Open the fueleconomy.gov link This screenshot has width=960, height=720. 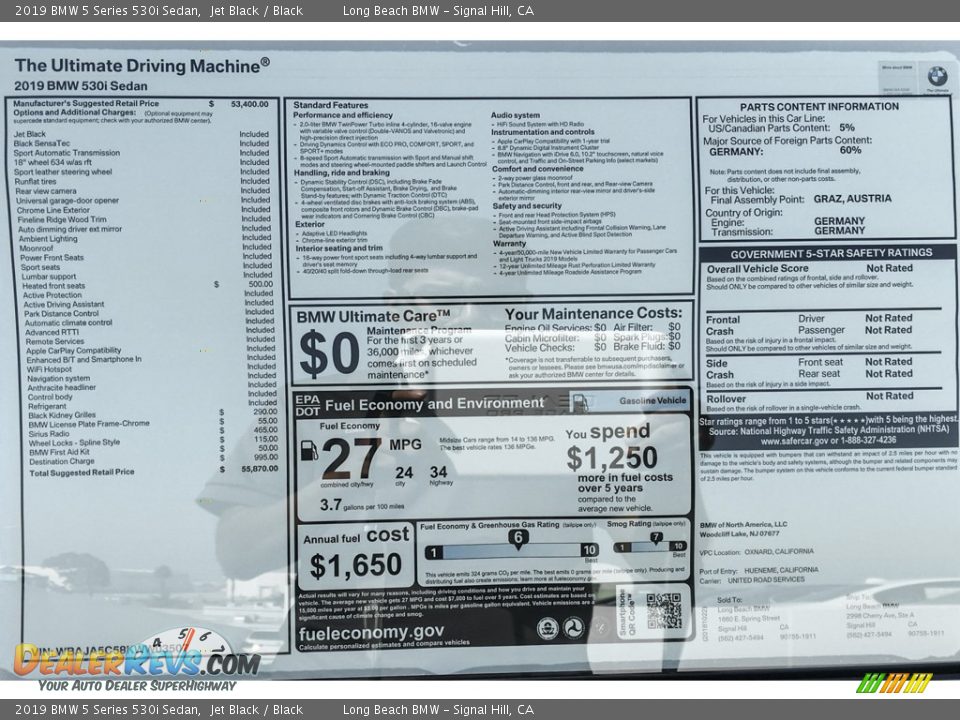pos(371,632)
